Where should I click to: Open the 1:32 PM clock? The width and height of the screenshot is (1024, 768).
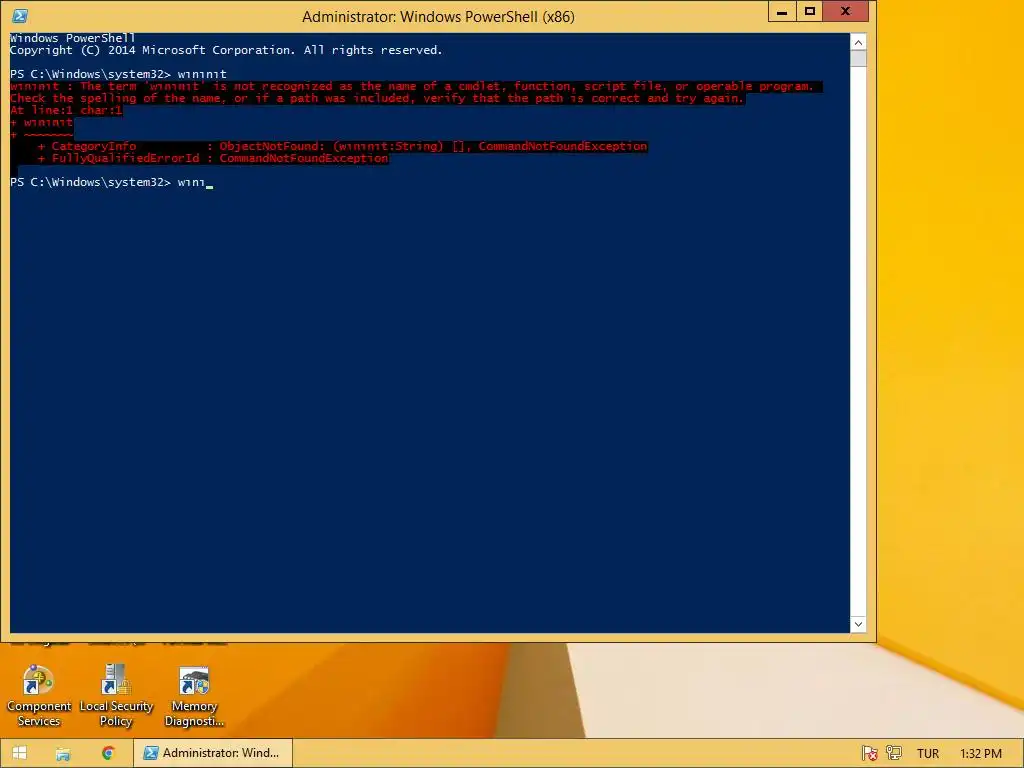980,754
